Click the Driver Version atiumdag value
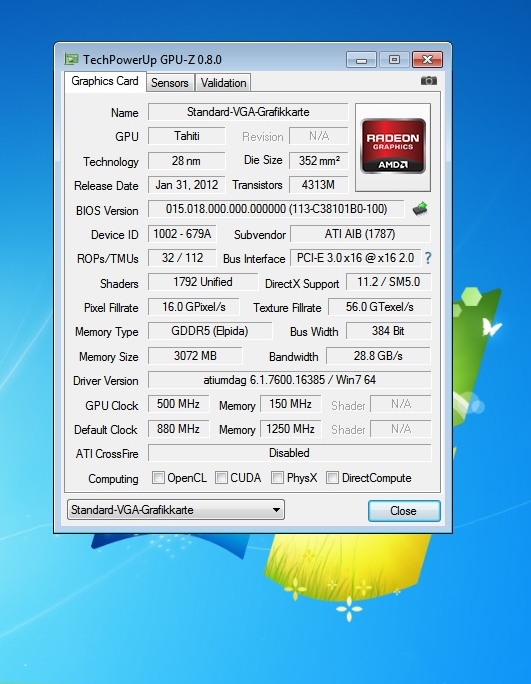This screenshot has height=684, width=531. (x=290, y=380)
